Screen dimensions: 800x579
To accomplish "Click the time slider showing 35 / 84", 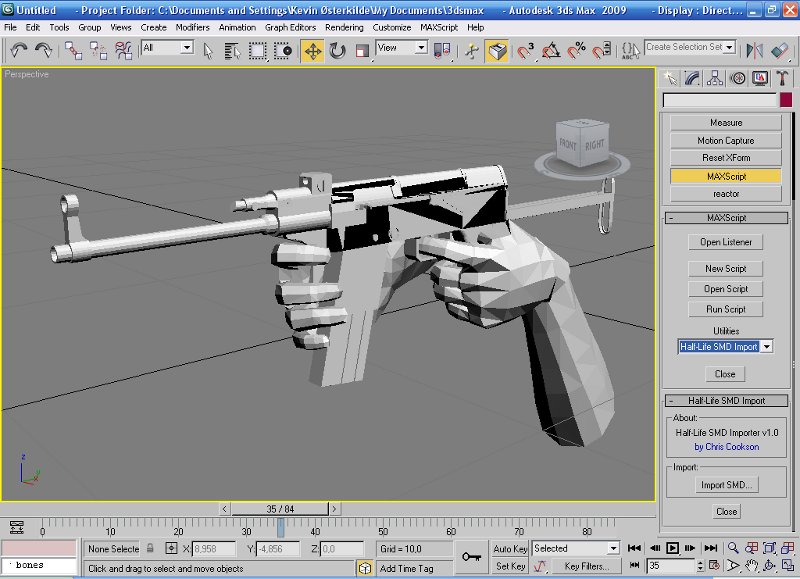I will [280, 509].
